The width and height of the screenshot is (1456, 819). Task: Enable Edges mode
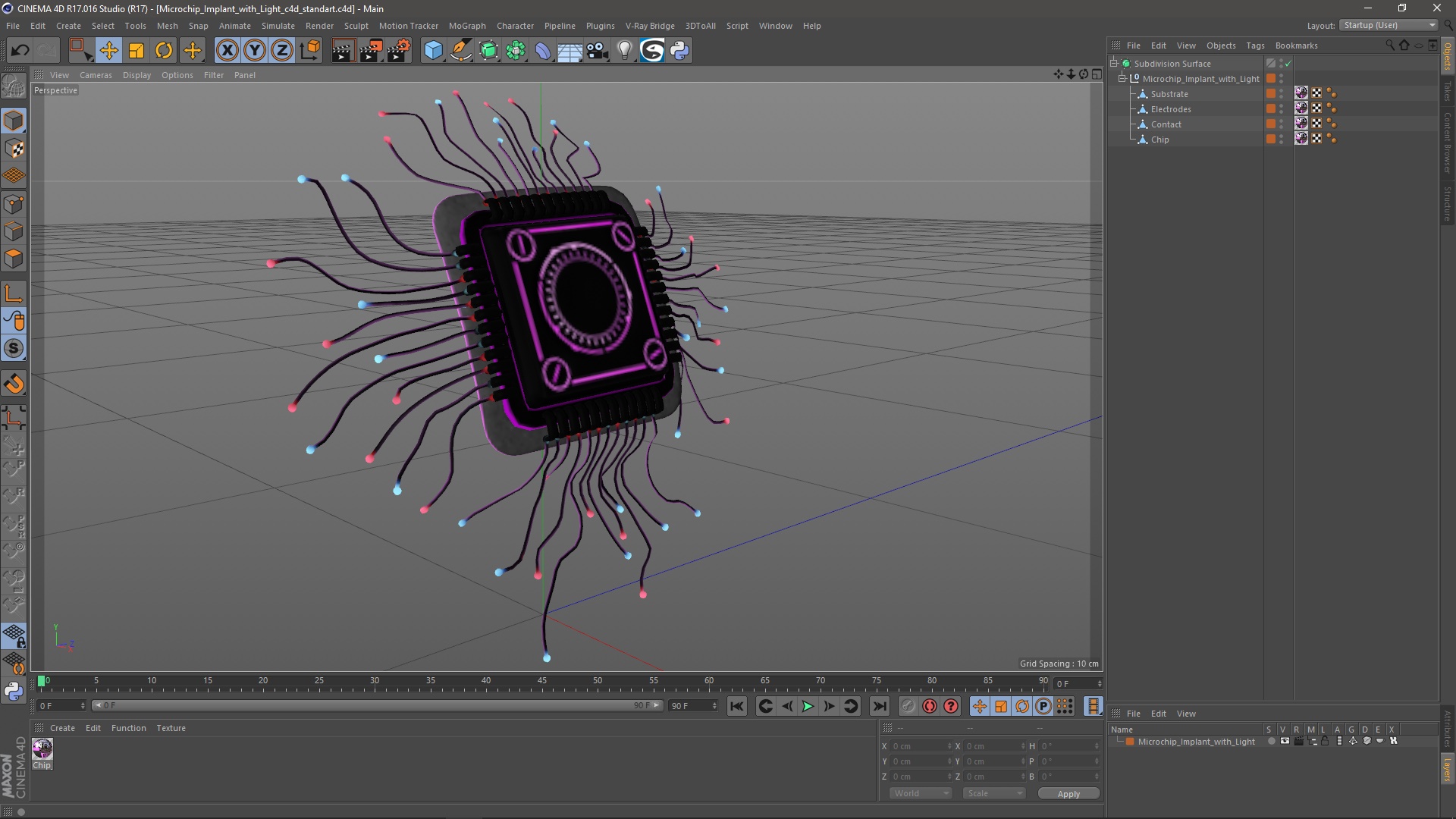coord(14,231)
